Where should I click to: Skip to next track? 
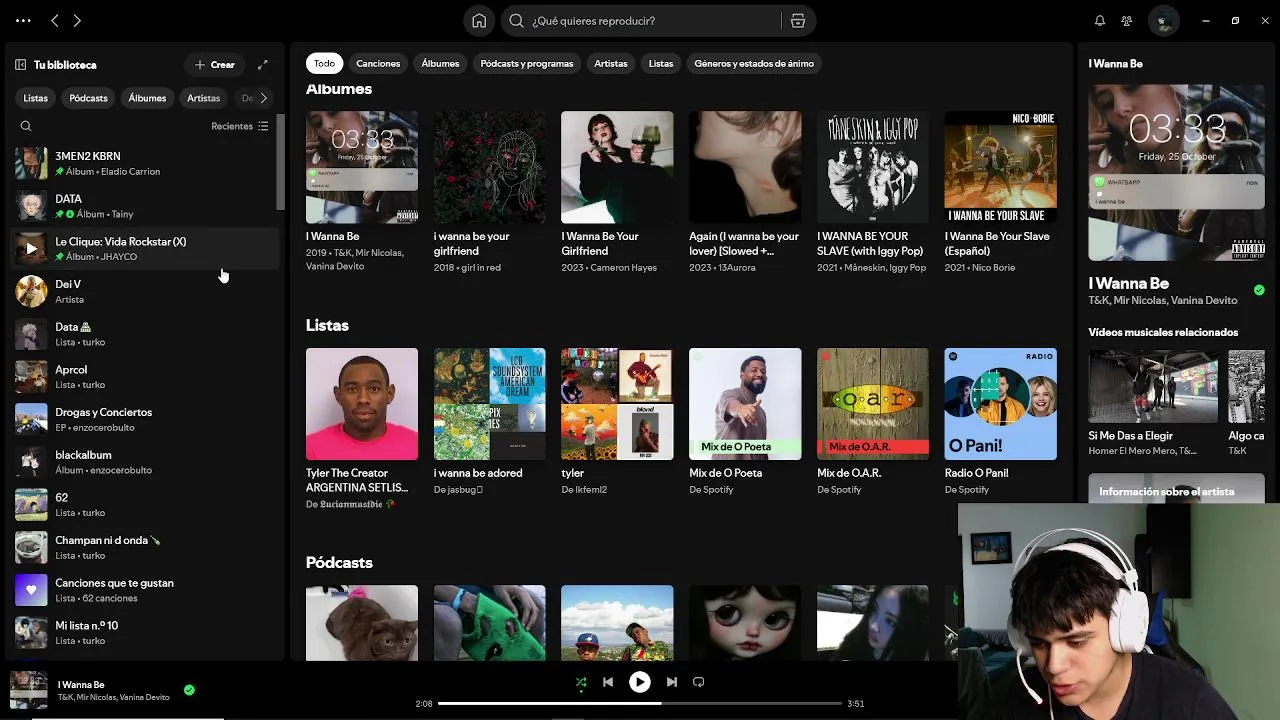pos(672,682)
